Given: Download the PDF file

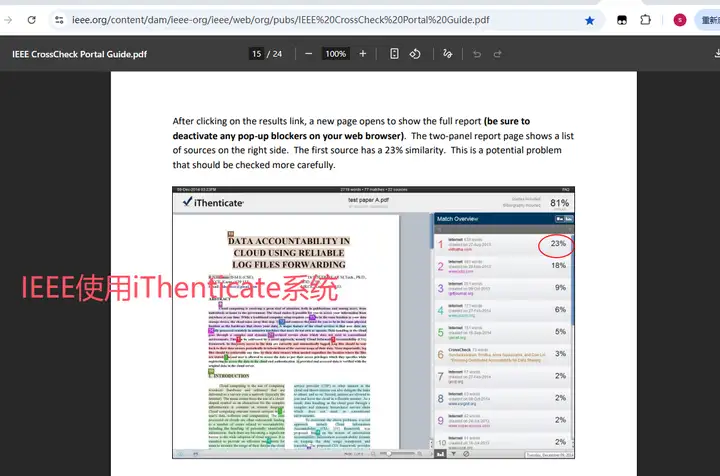Looking at the screenshot, I should (x=717, y=54).
